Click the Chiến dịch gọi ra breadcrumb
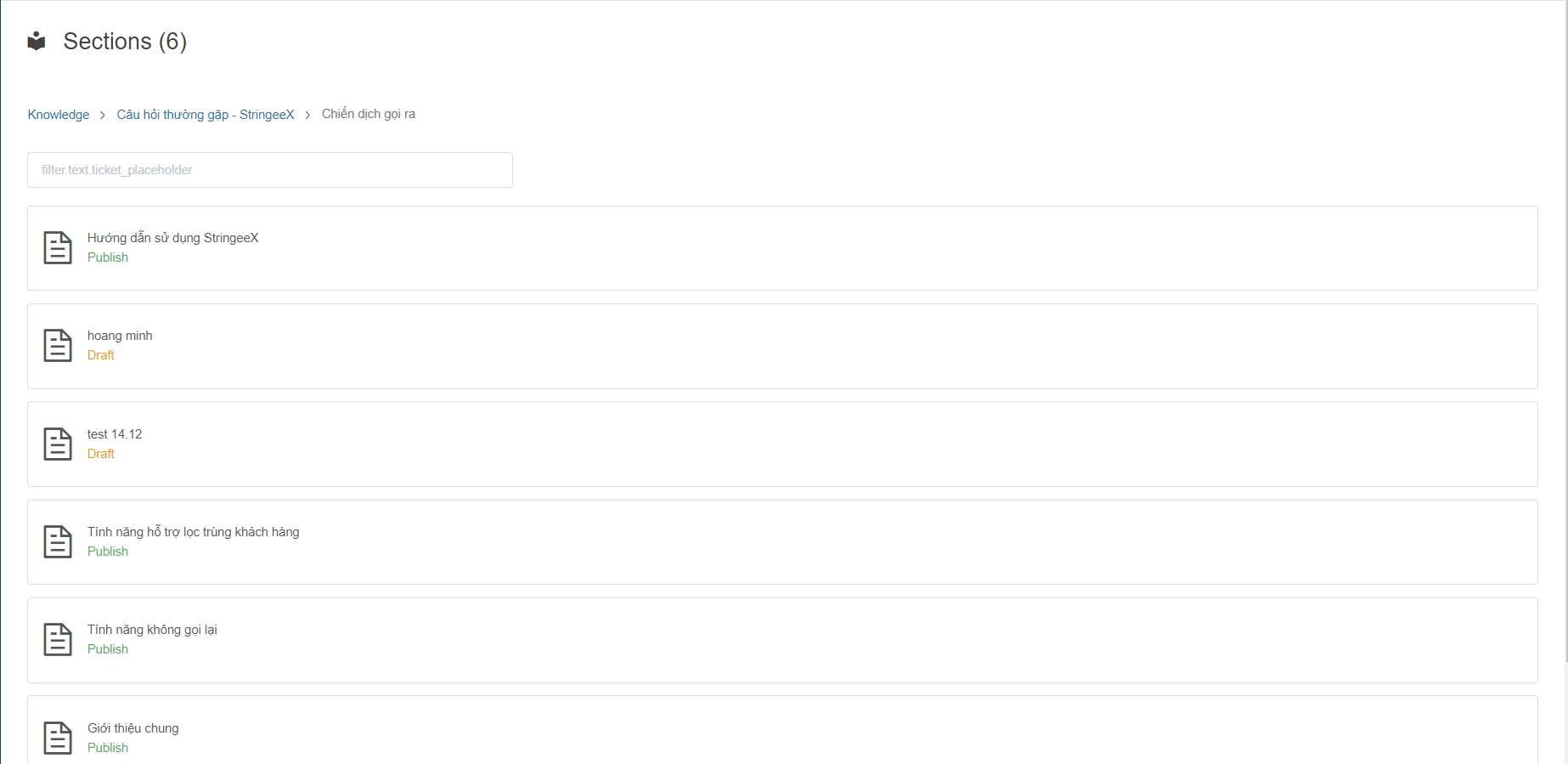Screen dimensions: 1568x764 (x=369, y=114)
